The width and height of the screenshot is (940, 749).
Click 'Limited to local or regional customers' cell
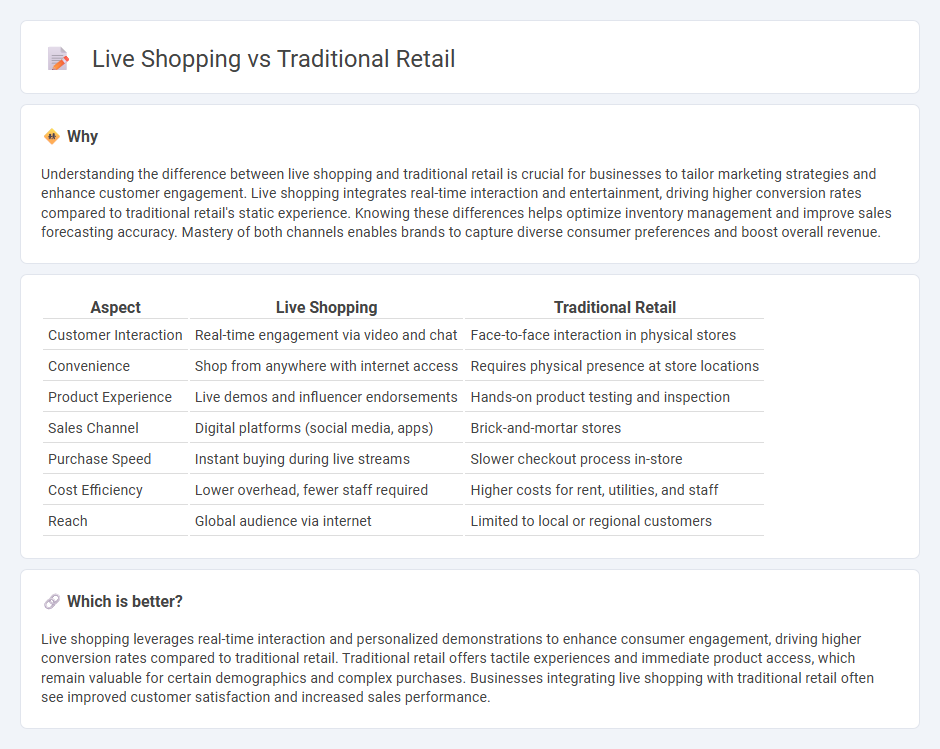tap(614, 521)
